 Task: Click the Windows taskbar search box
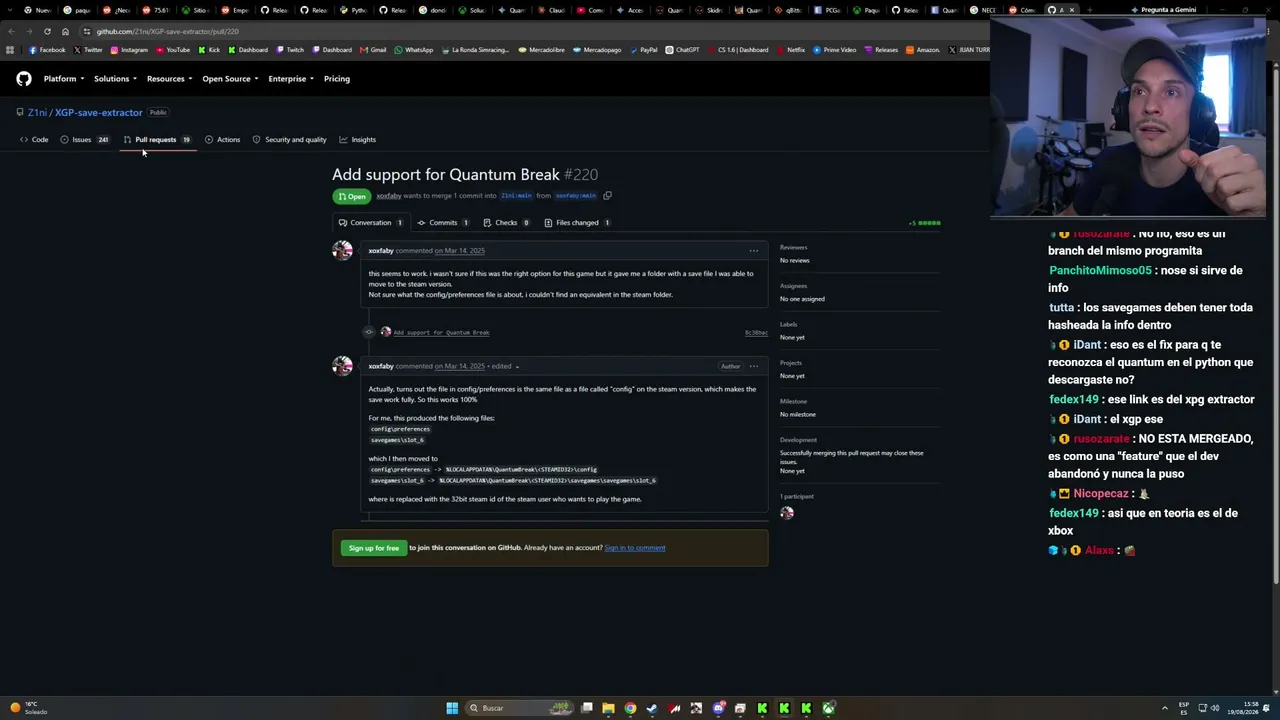click(x=520, y=708)
